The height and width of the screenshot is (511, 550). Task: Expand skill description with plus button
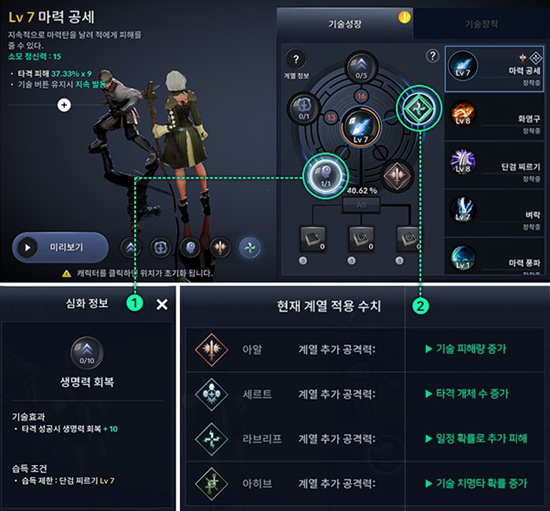coord(64,105)
